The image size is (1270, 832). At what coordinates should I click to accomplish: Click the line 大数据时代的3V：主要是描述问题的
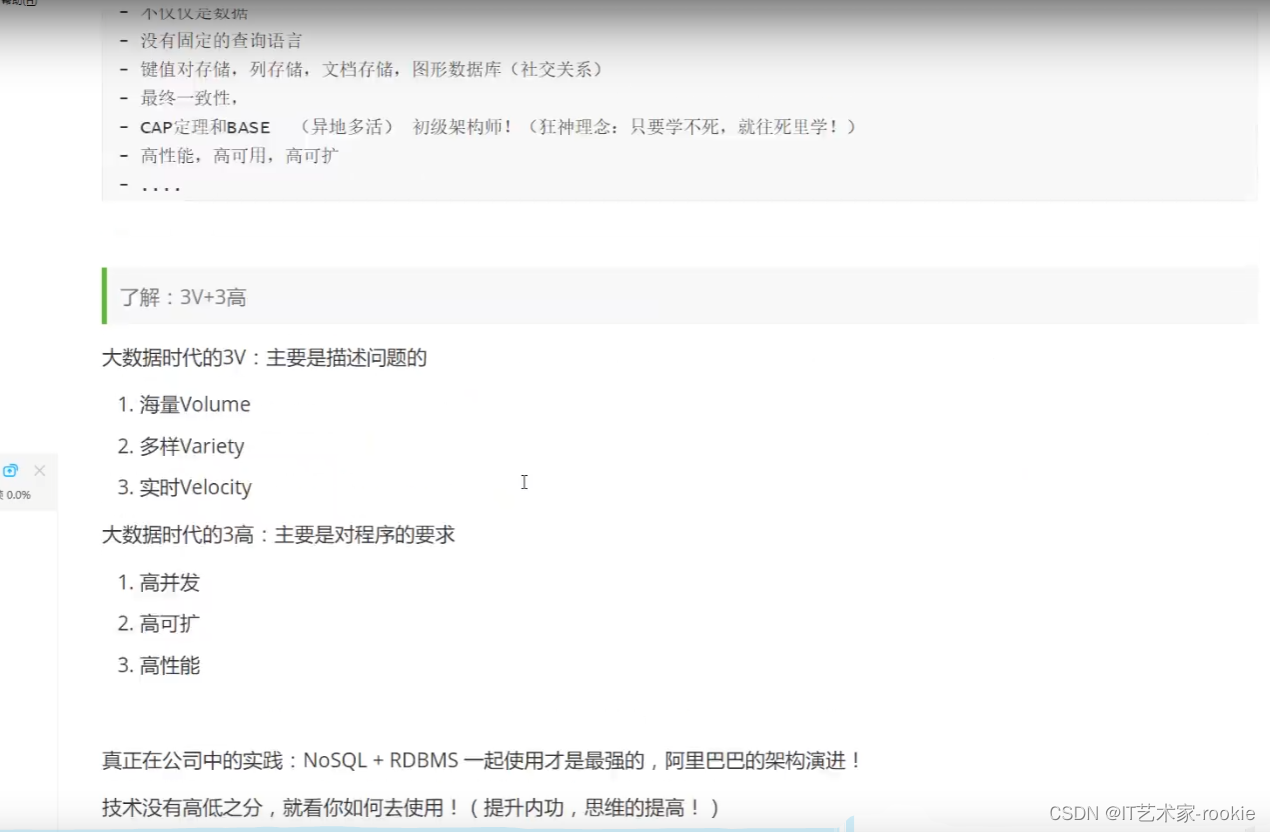(264, 357)
